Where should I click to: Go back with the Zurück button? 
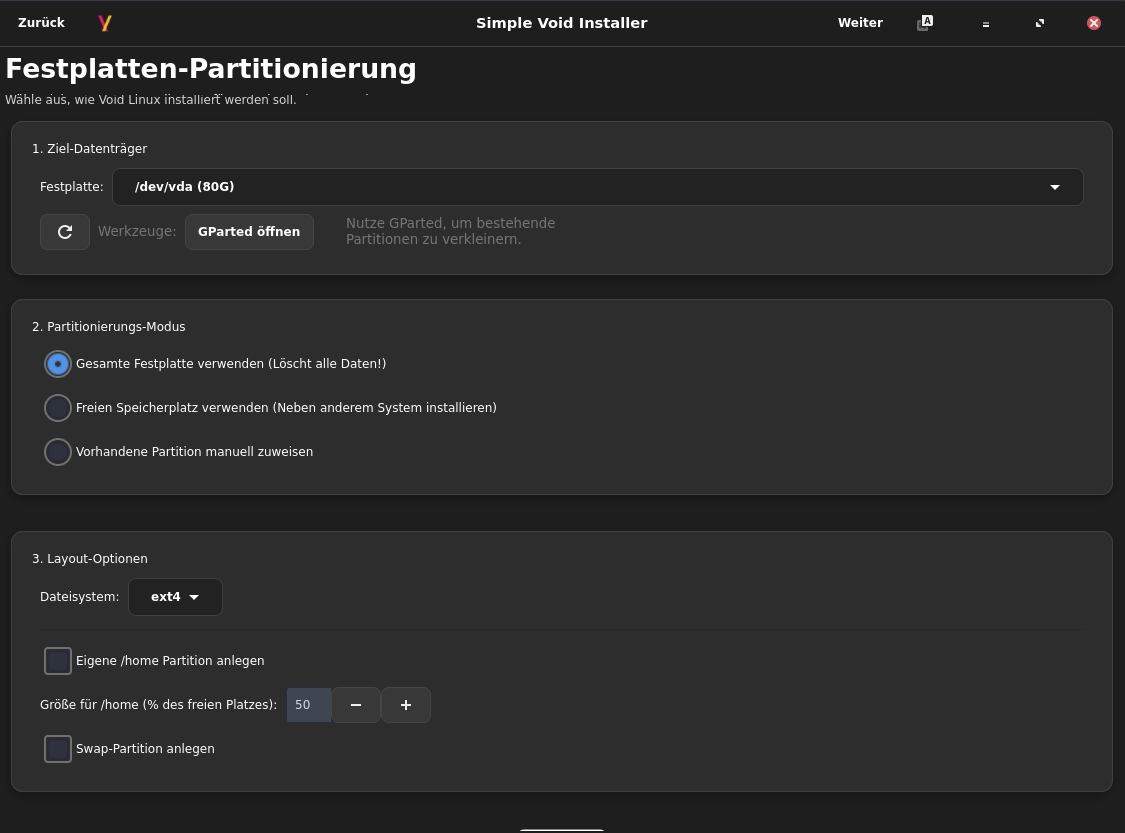41,23
